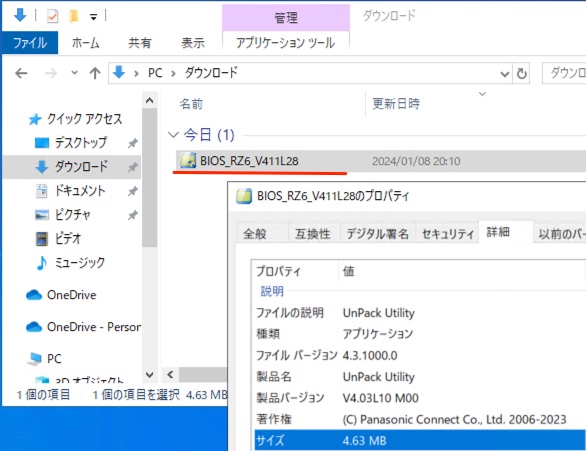Switch to the ホーム ribbon tab

(x=85, y=43)
